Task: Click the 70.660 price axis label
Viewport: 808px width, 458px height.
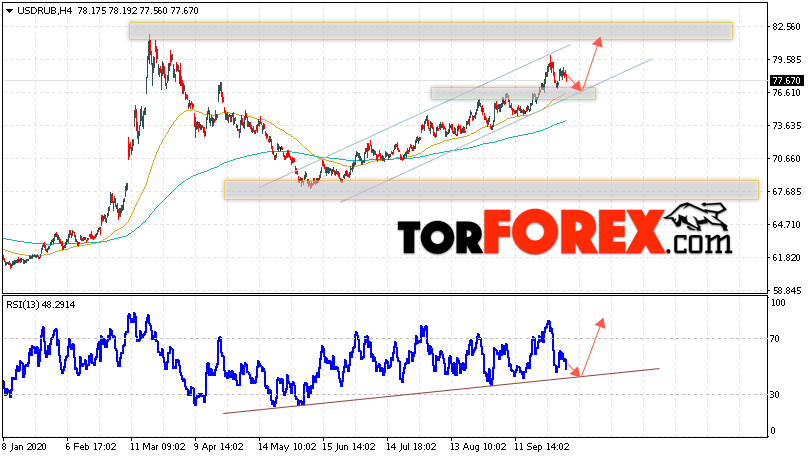Action: [x=787, y=159]
